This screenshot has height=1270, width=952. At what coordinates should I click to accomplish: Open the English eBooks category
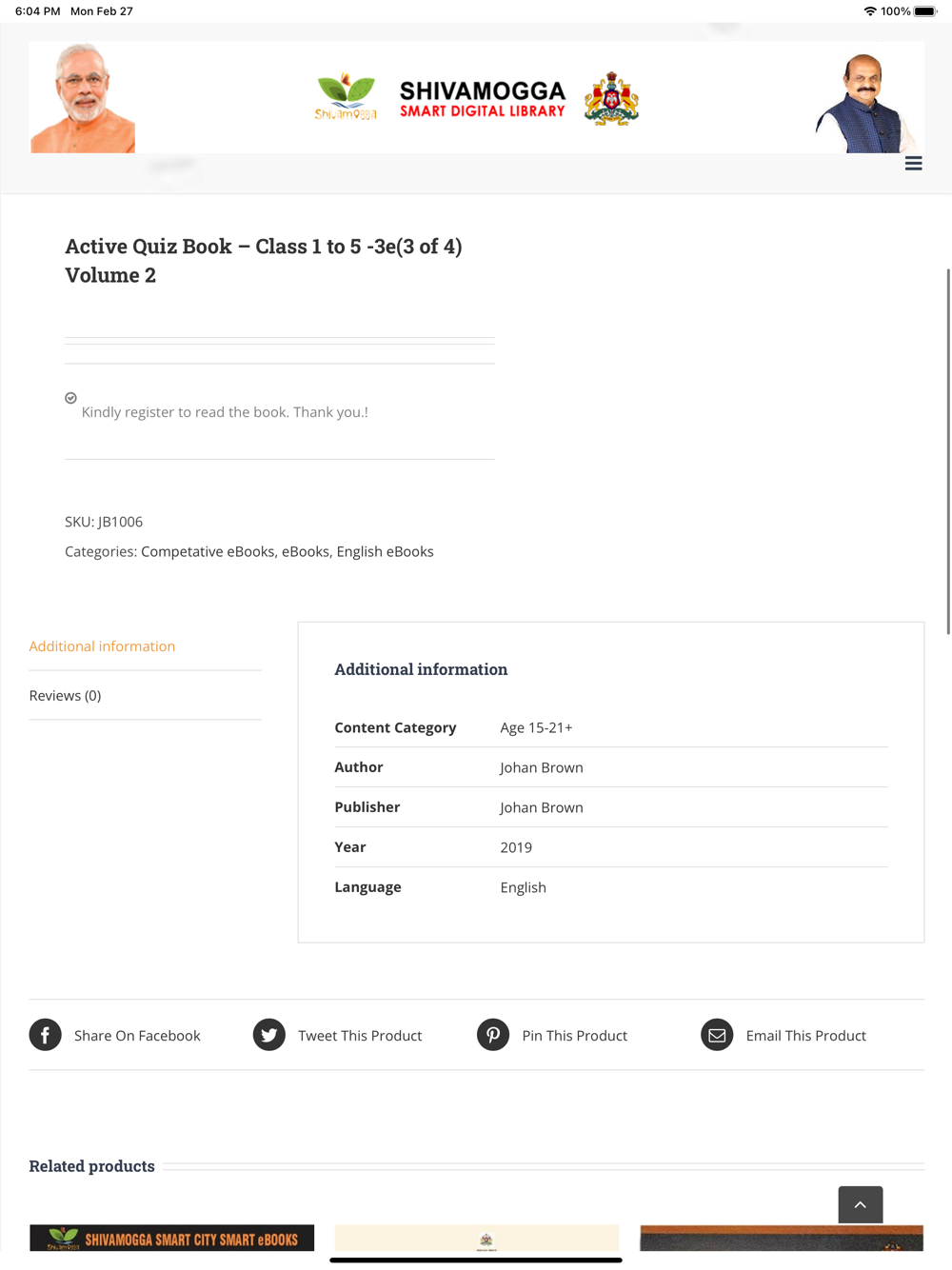tap(385, 551)
